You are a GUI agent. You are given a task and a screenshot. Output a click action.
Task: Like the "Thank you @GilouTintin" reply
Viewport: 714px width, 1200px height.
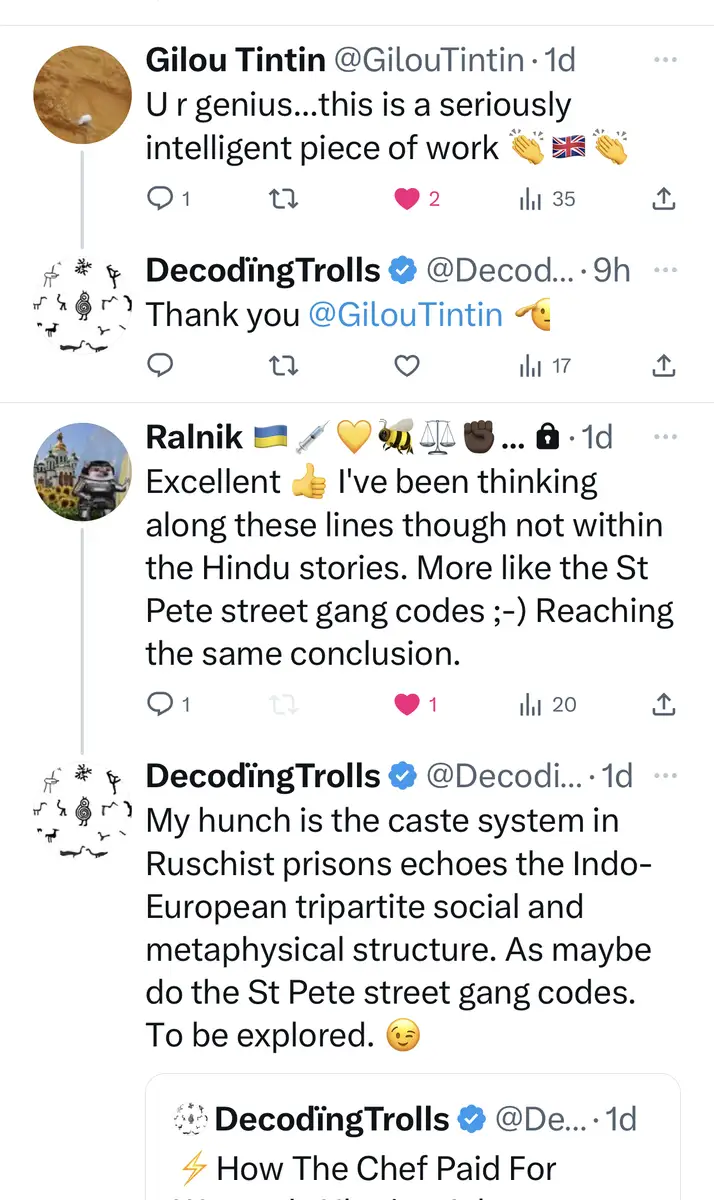[x=406, y=366]
